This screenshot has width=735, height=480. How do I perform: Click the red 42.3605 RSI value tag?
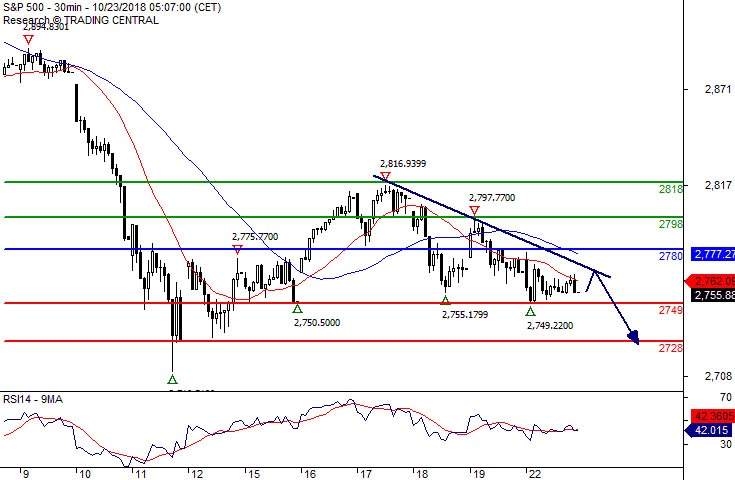tap(713, 416)
